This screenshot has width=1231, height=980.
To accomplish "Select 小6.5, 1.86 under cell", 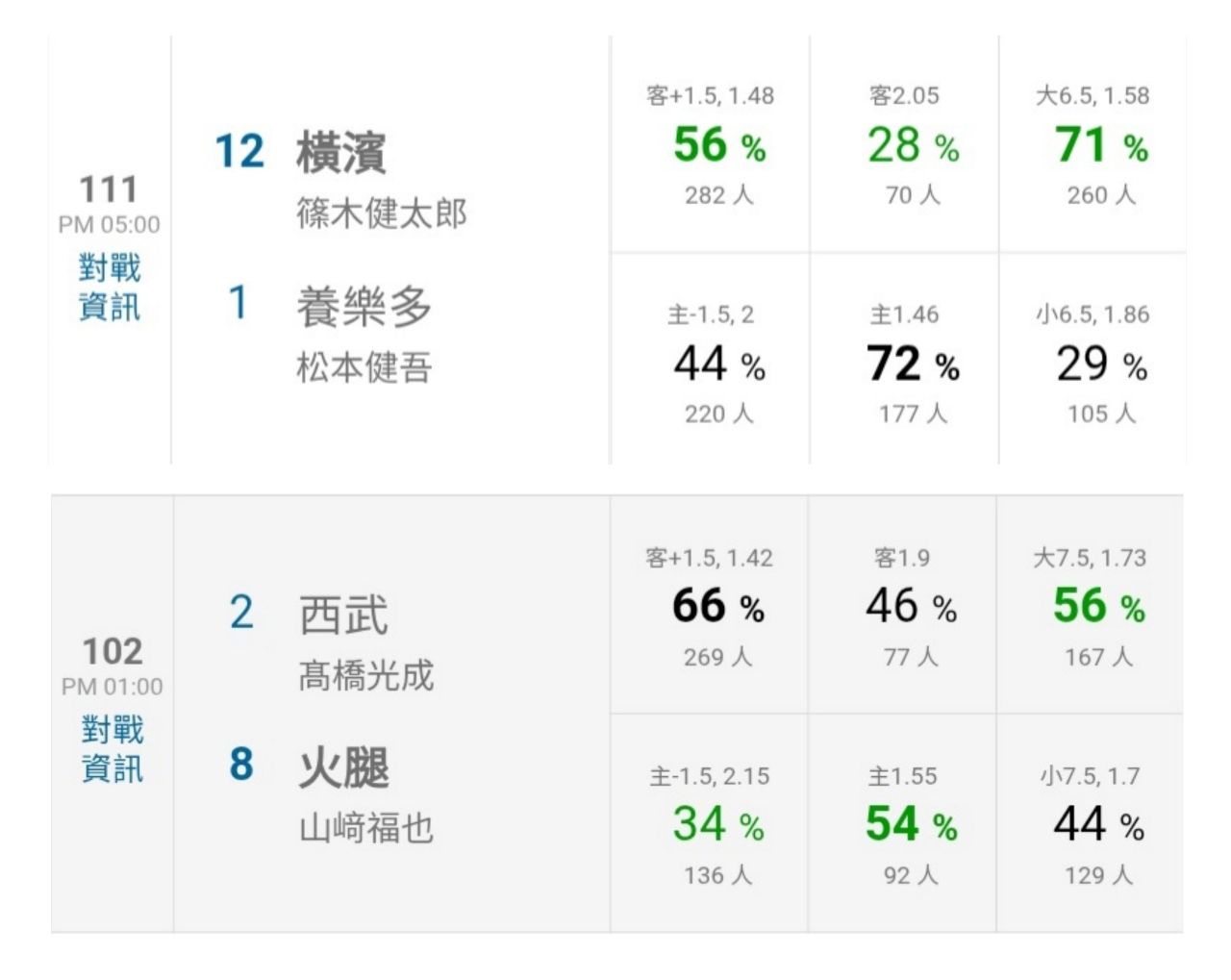I will (1093, 360).
